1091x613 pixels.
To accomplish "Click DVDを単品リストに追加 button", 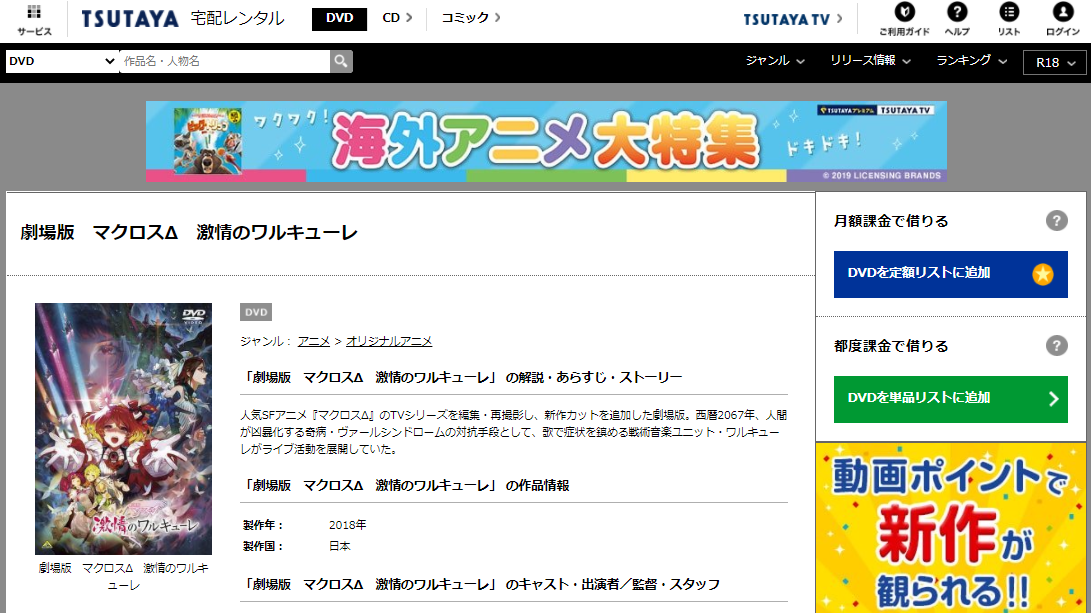I will coord(950,399).
